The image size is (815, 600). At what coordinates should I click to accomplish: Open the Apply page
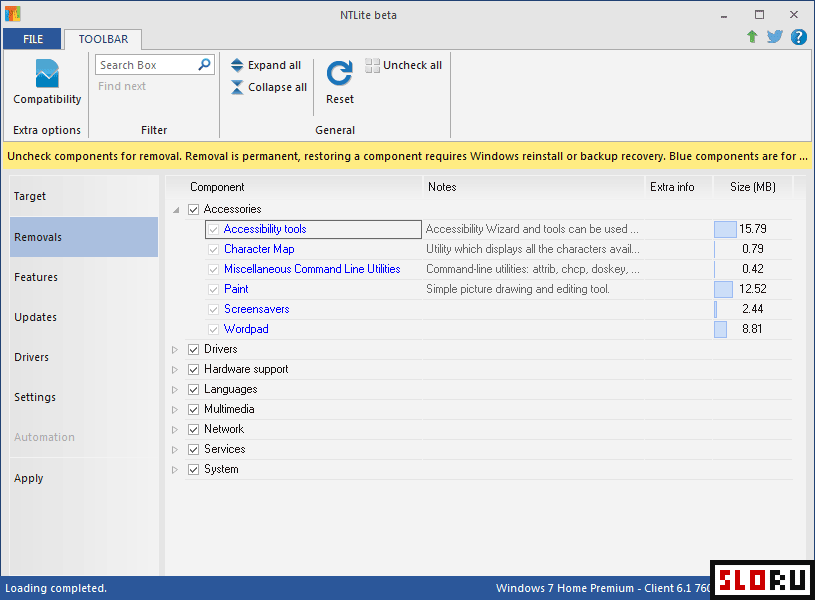[x=84, y=478]
